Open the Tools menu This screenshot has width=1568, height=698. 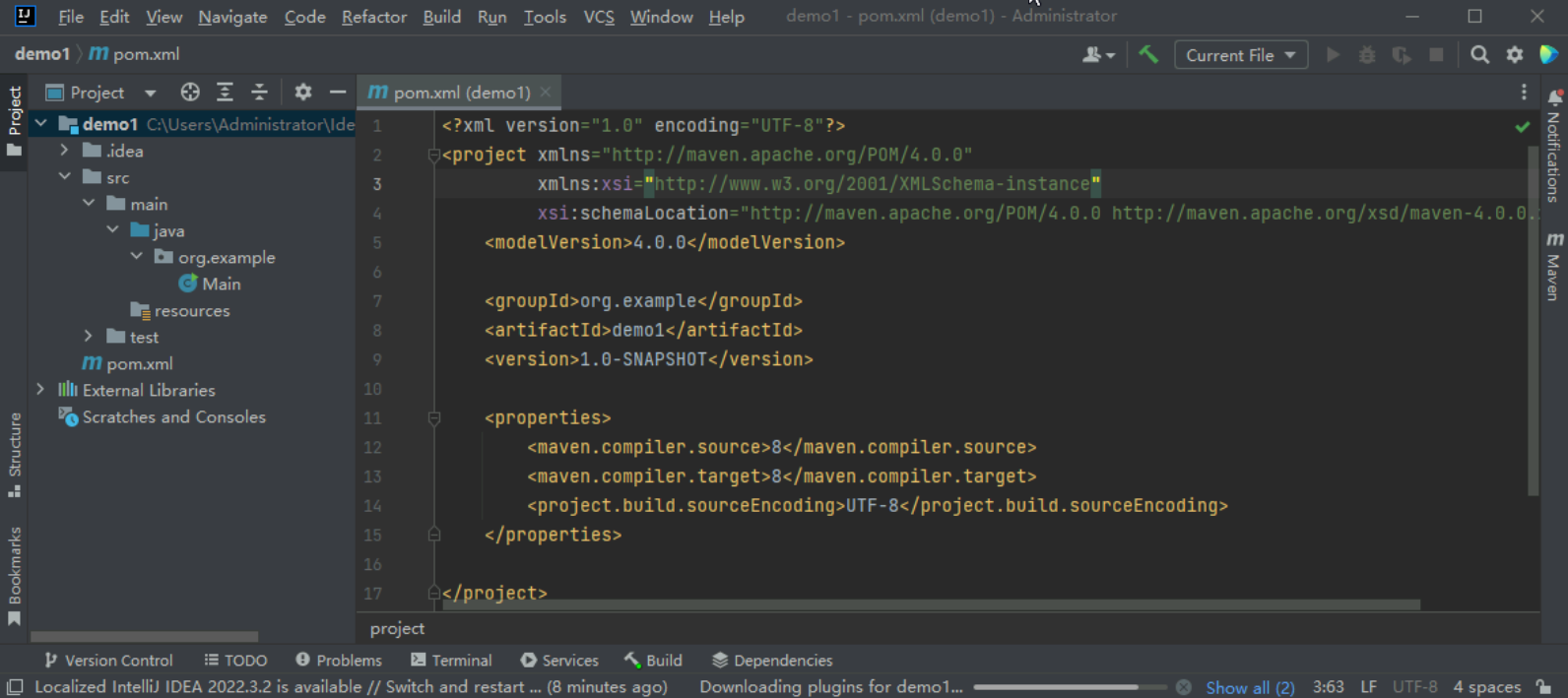[x=545, y=17]
